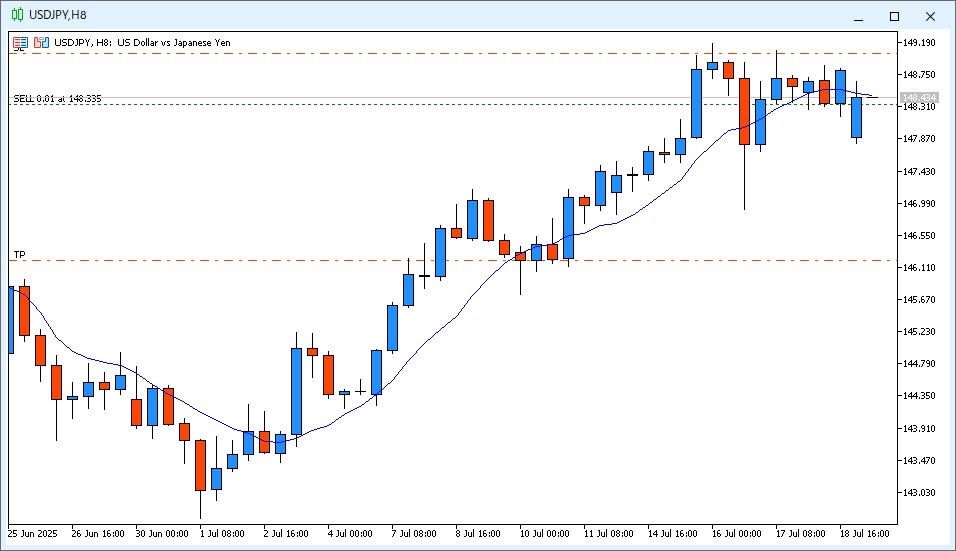
Task: Select the blue moving average line
Action: coord(439,332)
